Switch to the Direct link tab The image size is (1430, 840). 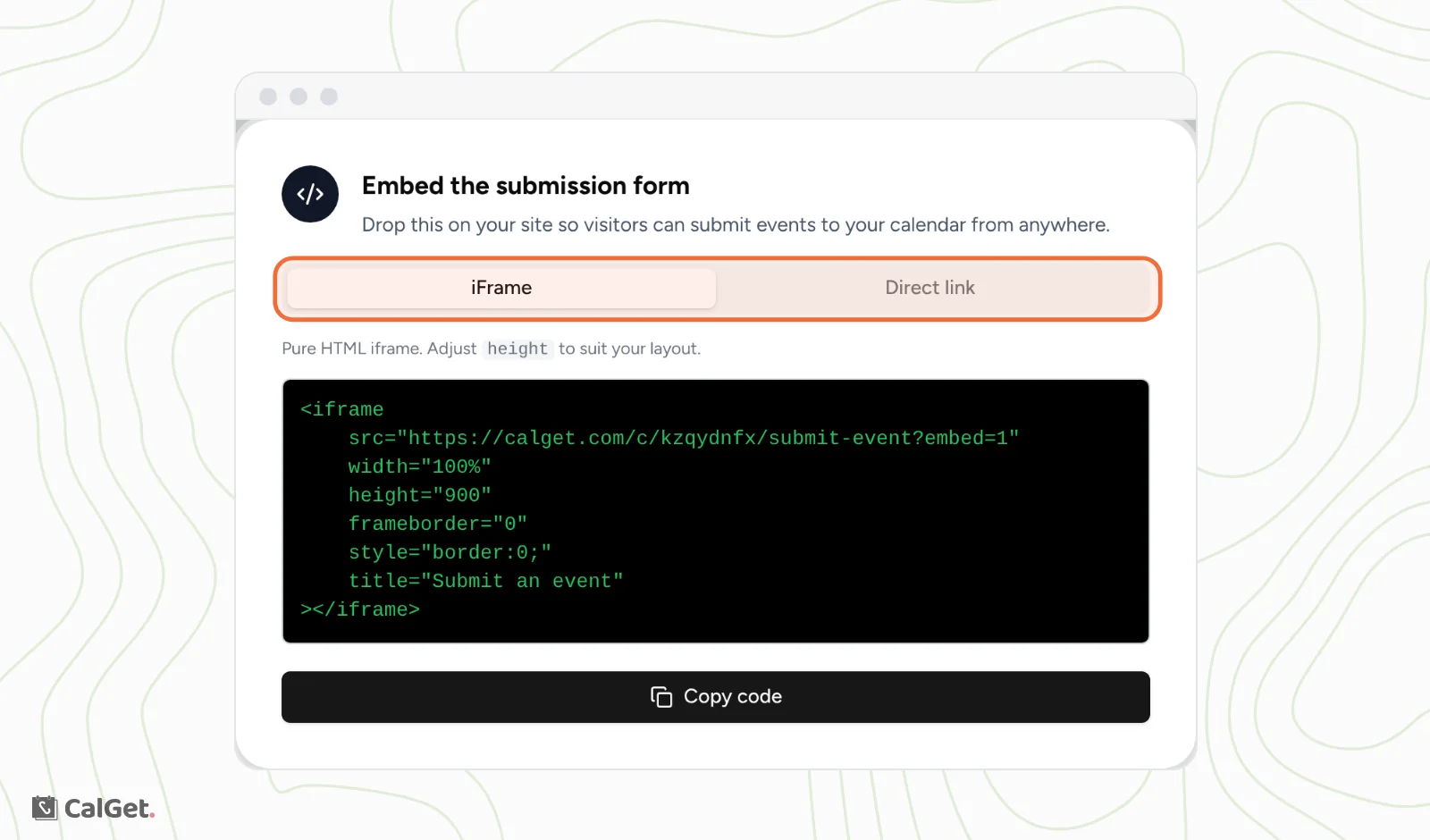coord(929,288)
